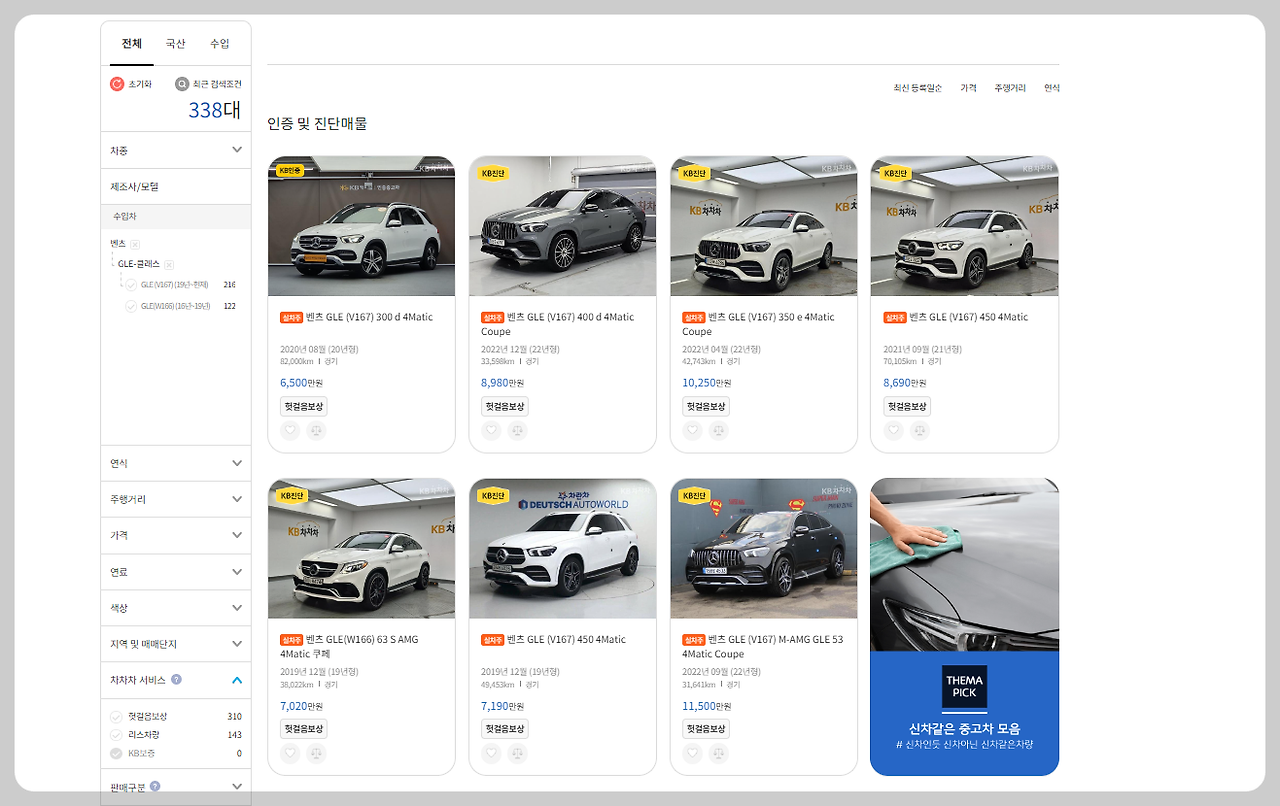This screenshot has height=806, width=1280.
Task: Compare the GLE(W166) 63 S AMG listing
Action: 316,753
